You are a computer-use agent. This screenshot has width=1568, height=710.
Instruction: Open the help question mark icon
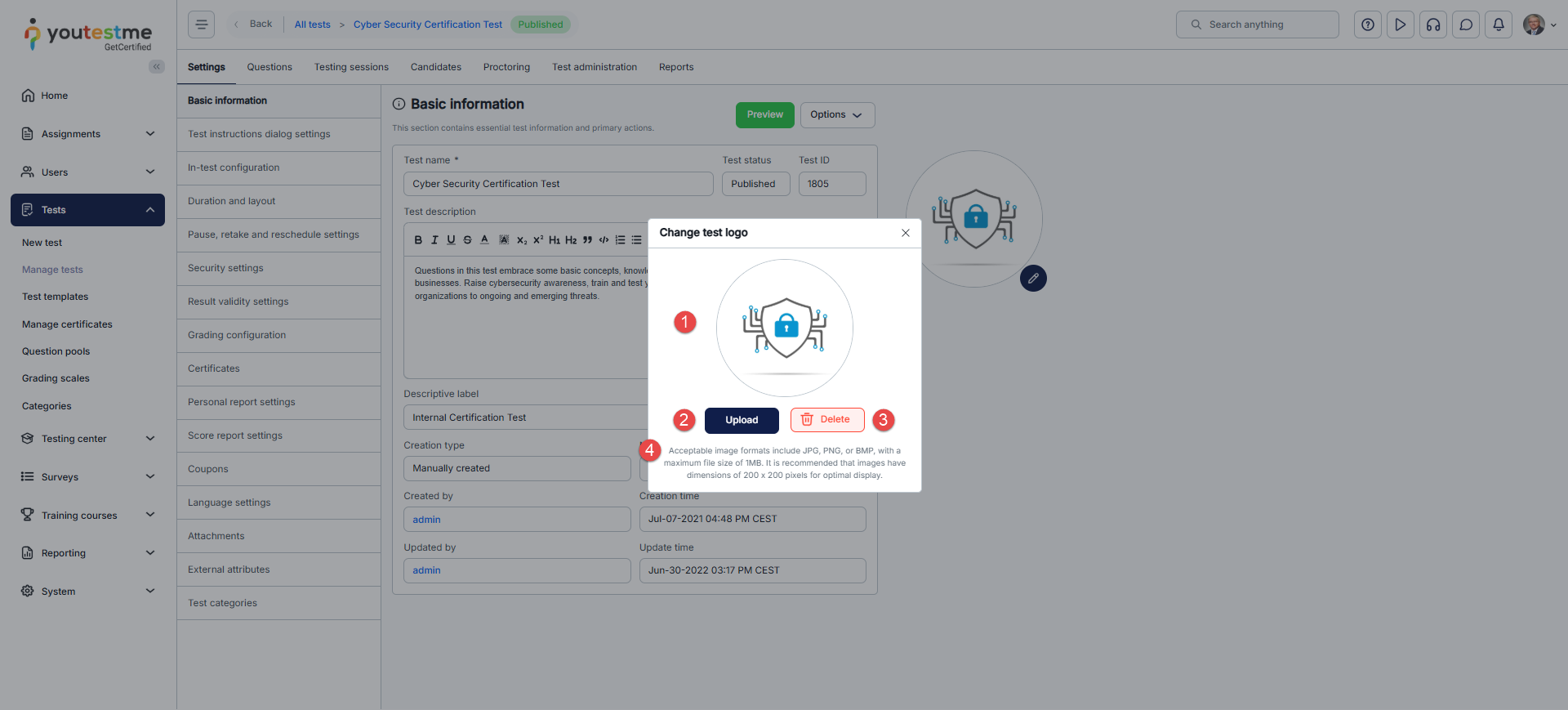(1367, 25)
